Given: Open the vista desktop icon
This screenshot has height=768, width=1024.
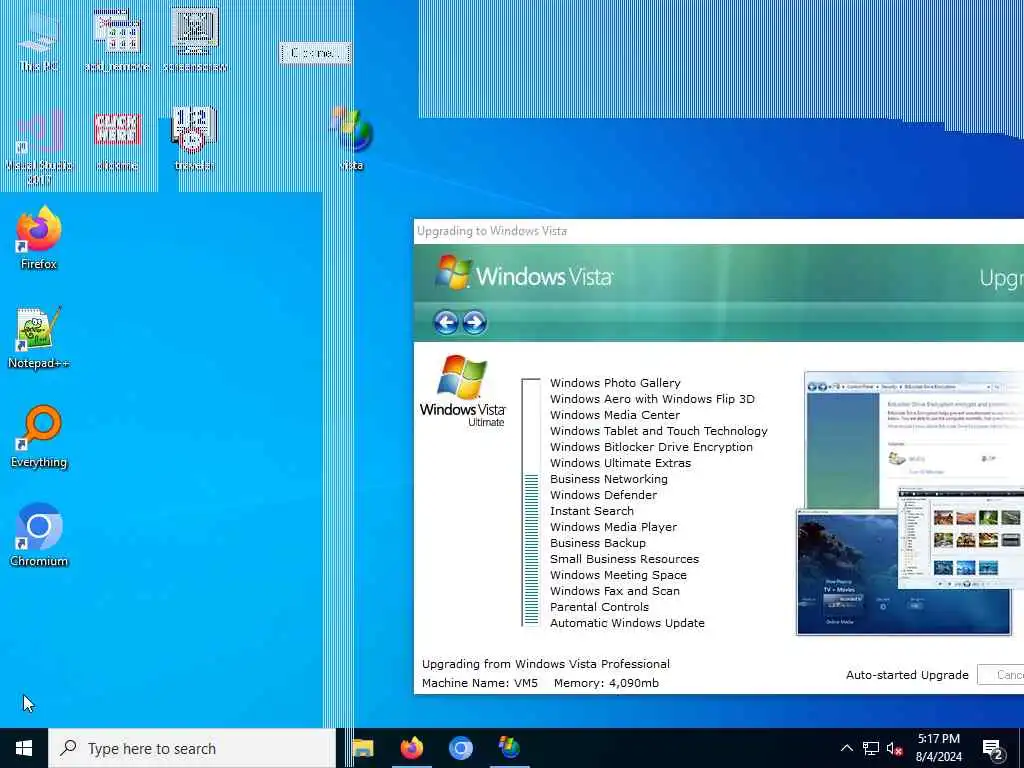Looking at the screenshot, I should pyautogui.click(x=351, y=138).
